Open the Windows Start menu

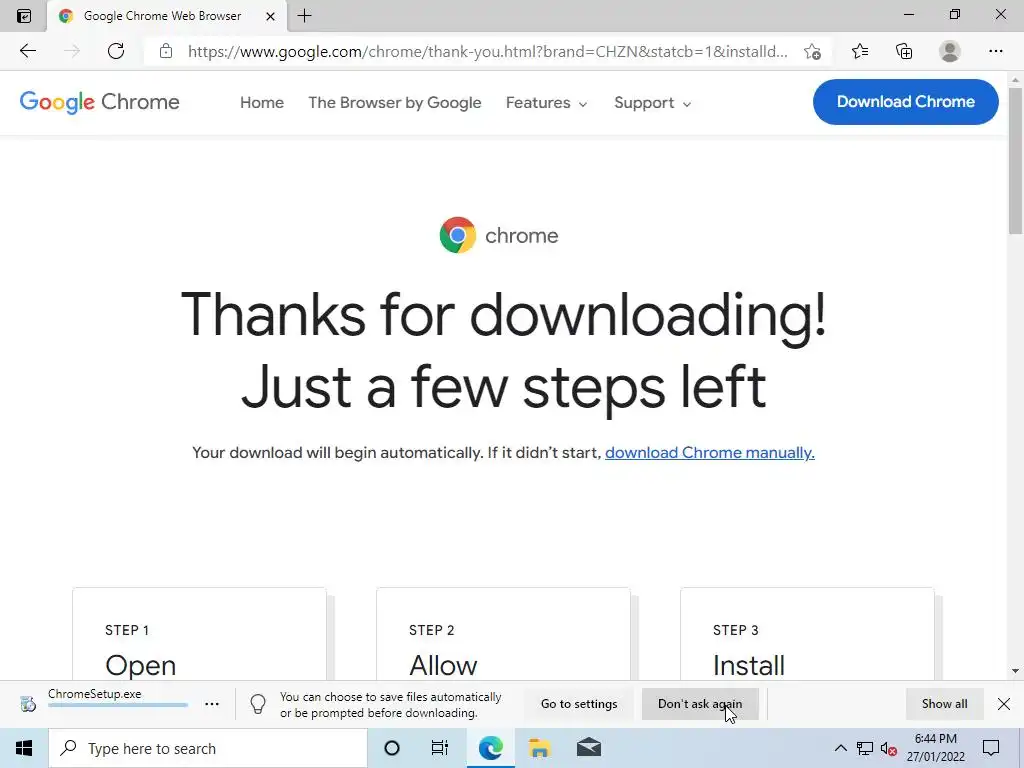[24, 748]
